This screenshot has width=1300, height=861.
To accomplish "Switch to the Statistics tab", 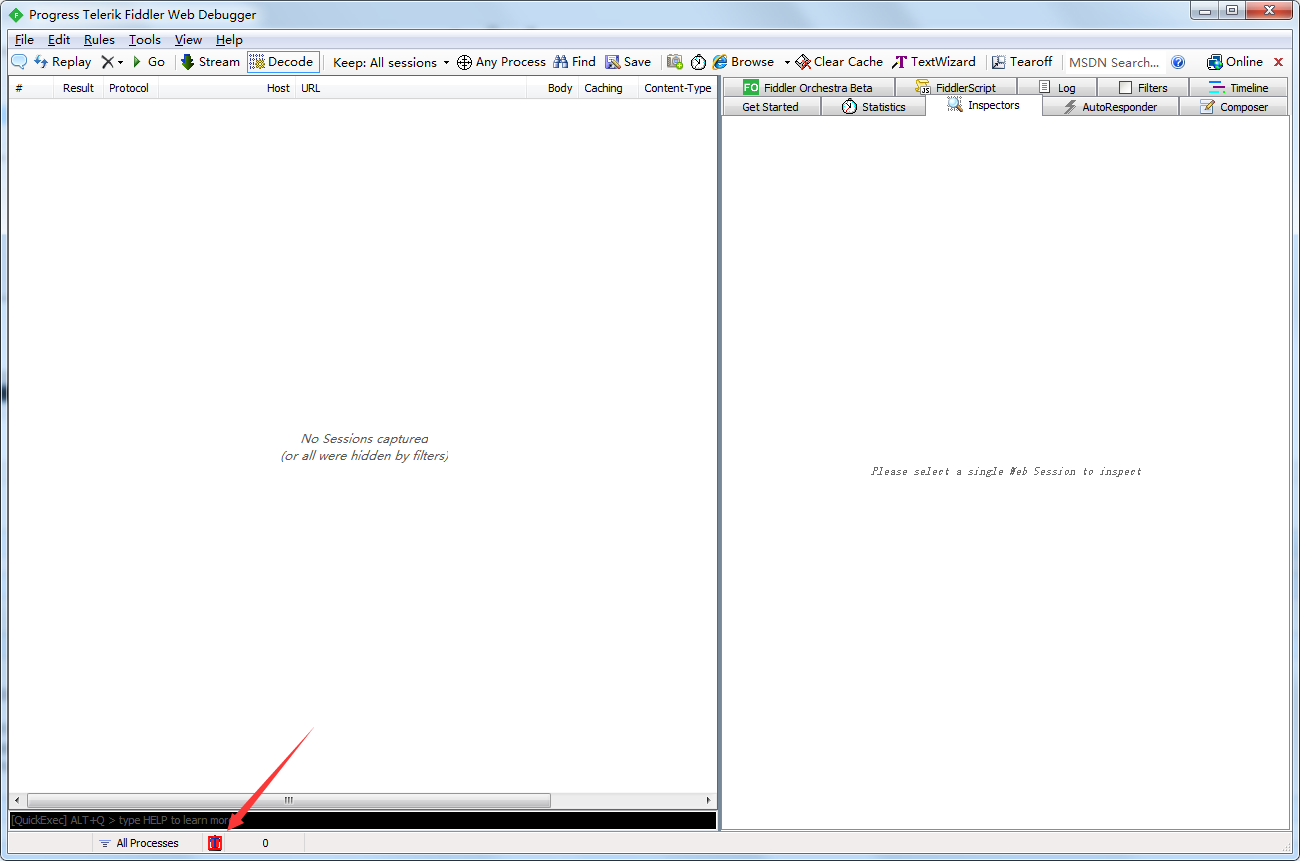I will point(873,107).
